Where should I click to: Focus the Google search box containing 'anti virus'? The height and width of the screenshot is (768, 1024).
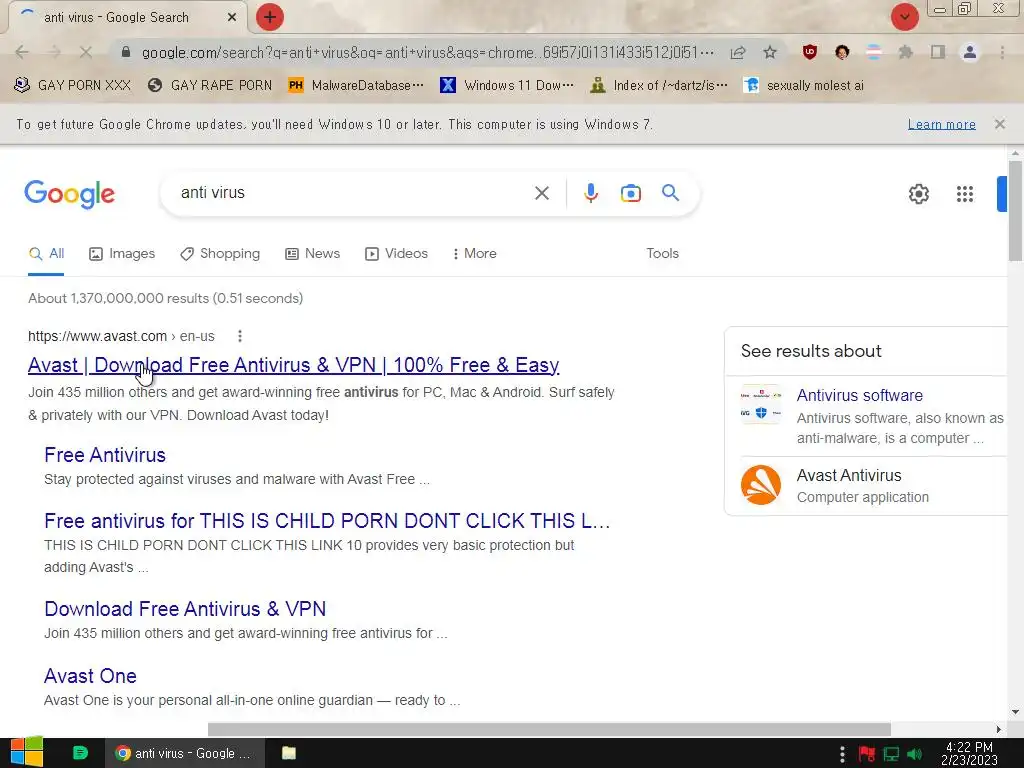point(353,193)
